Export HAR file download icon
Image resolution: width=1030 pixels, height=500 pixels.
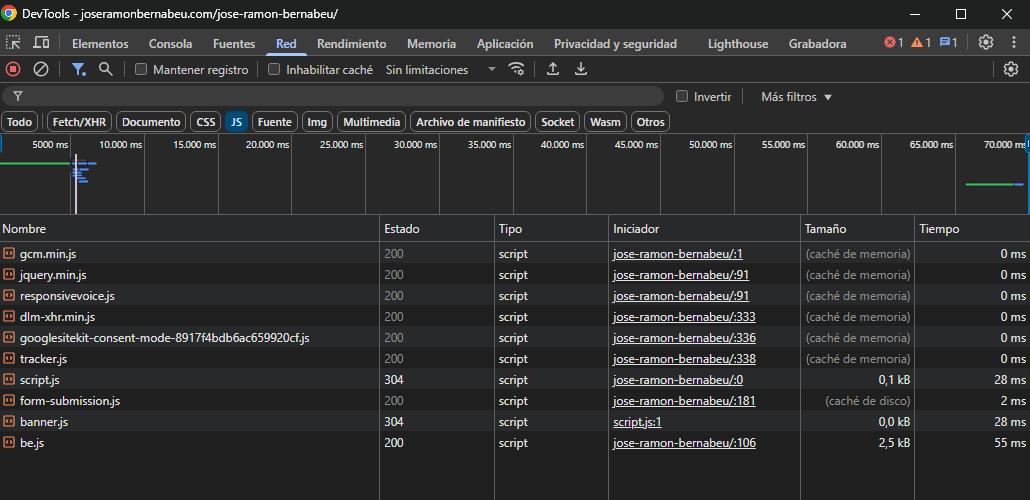pos(581,69)
